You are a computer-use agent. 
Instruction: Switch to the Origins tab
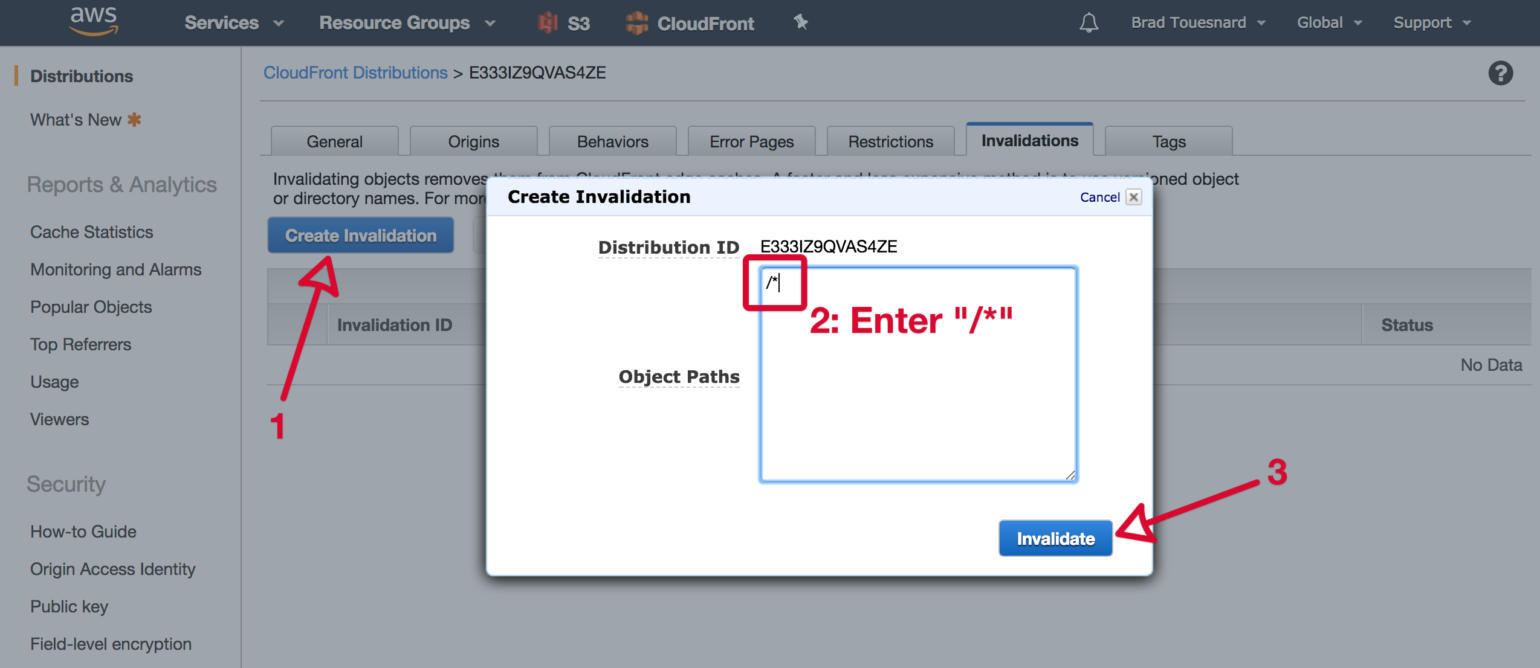coord(474,141)
